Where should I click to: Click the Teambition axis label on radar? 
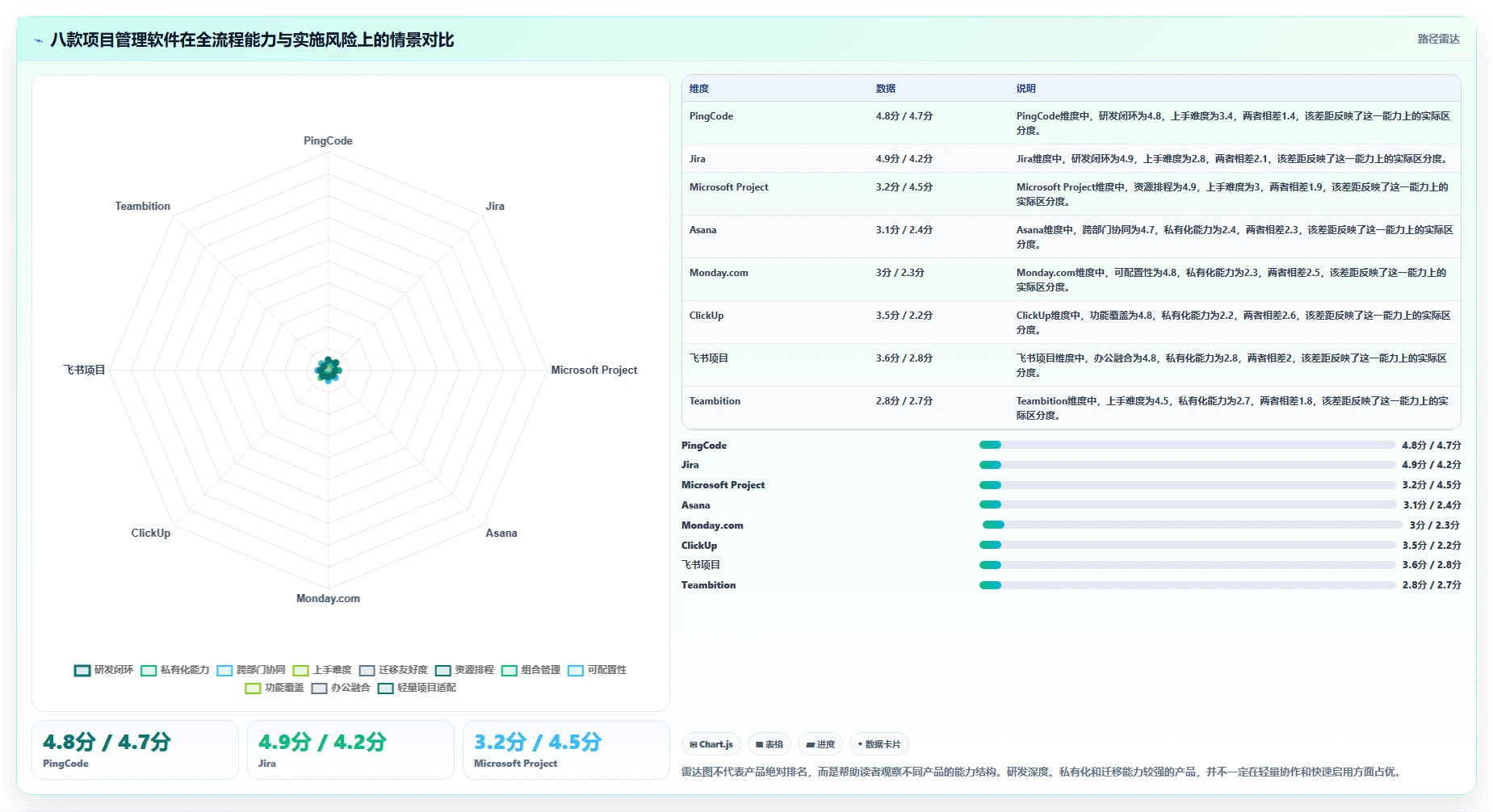pos(143,206)
